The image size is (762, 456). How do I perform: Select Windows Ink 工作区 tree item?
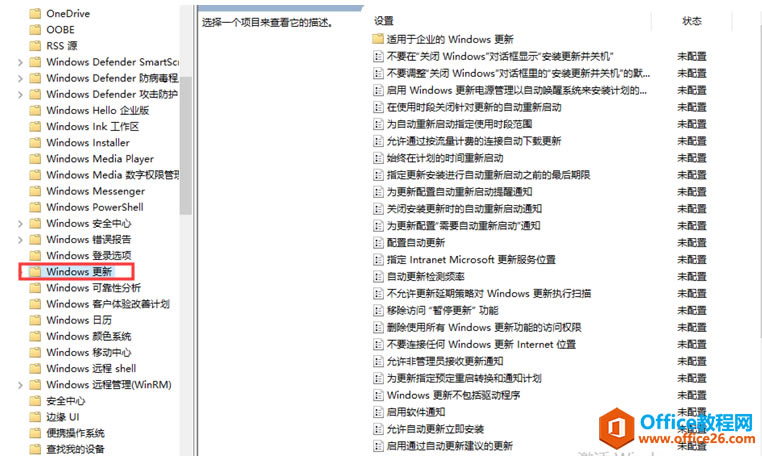[x=93, y=126]
